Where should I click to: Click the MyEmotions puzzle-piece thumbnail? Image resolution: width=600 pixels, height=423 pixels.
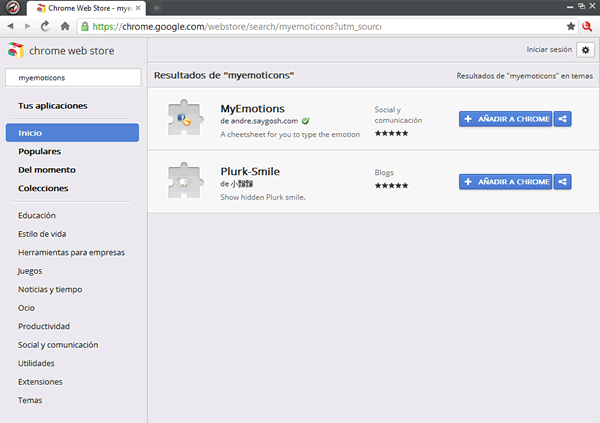click(x=185, y=118)
